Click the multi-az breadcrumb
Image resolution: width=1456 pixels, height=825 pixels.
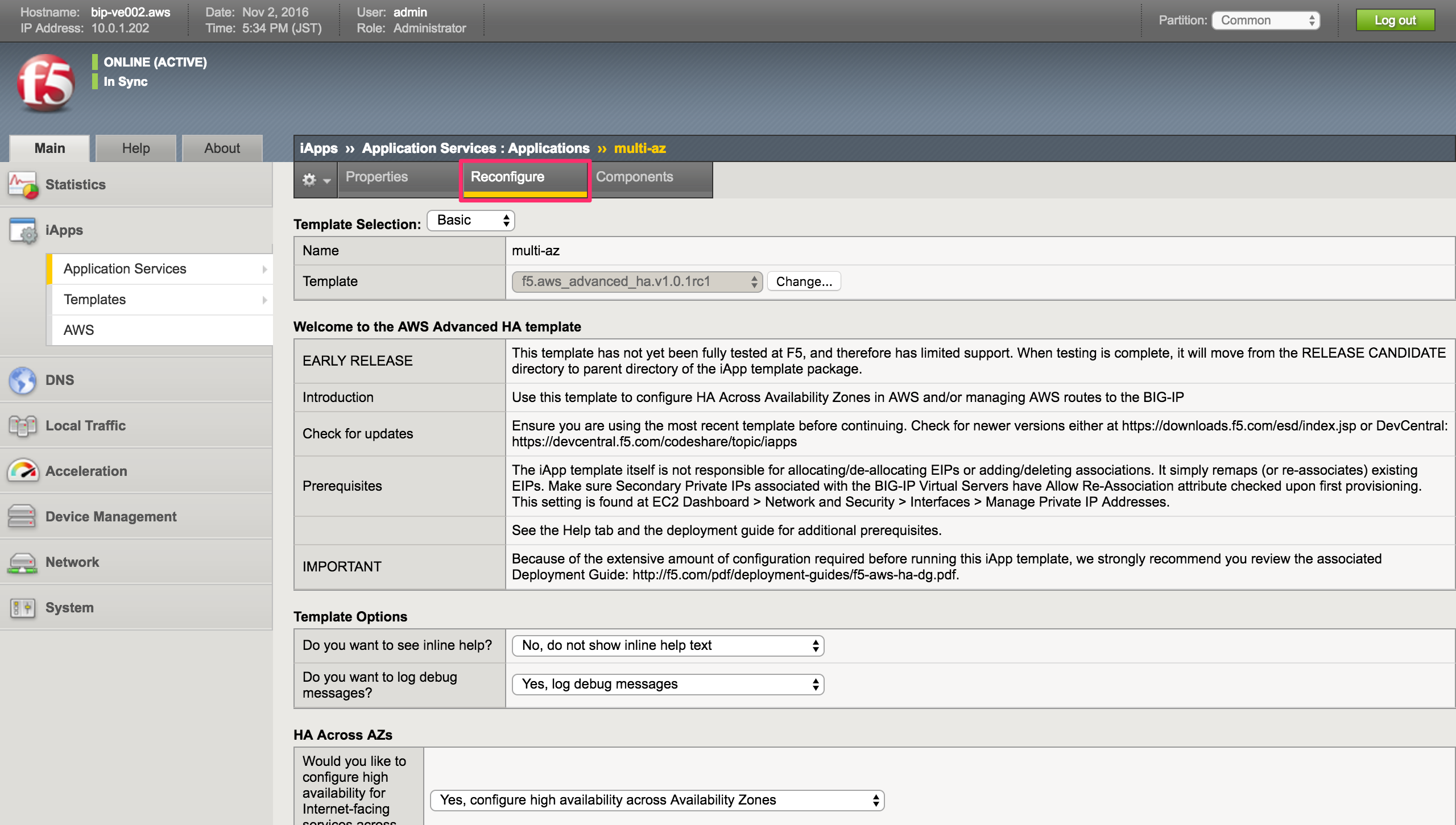640,148
